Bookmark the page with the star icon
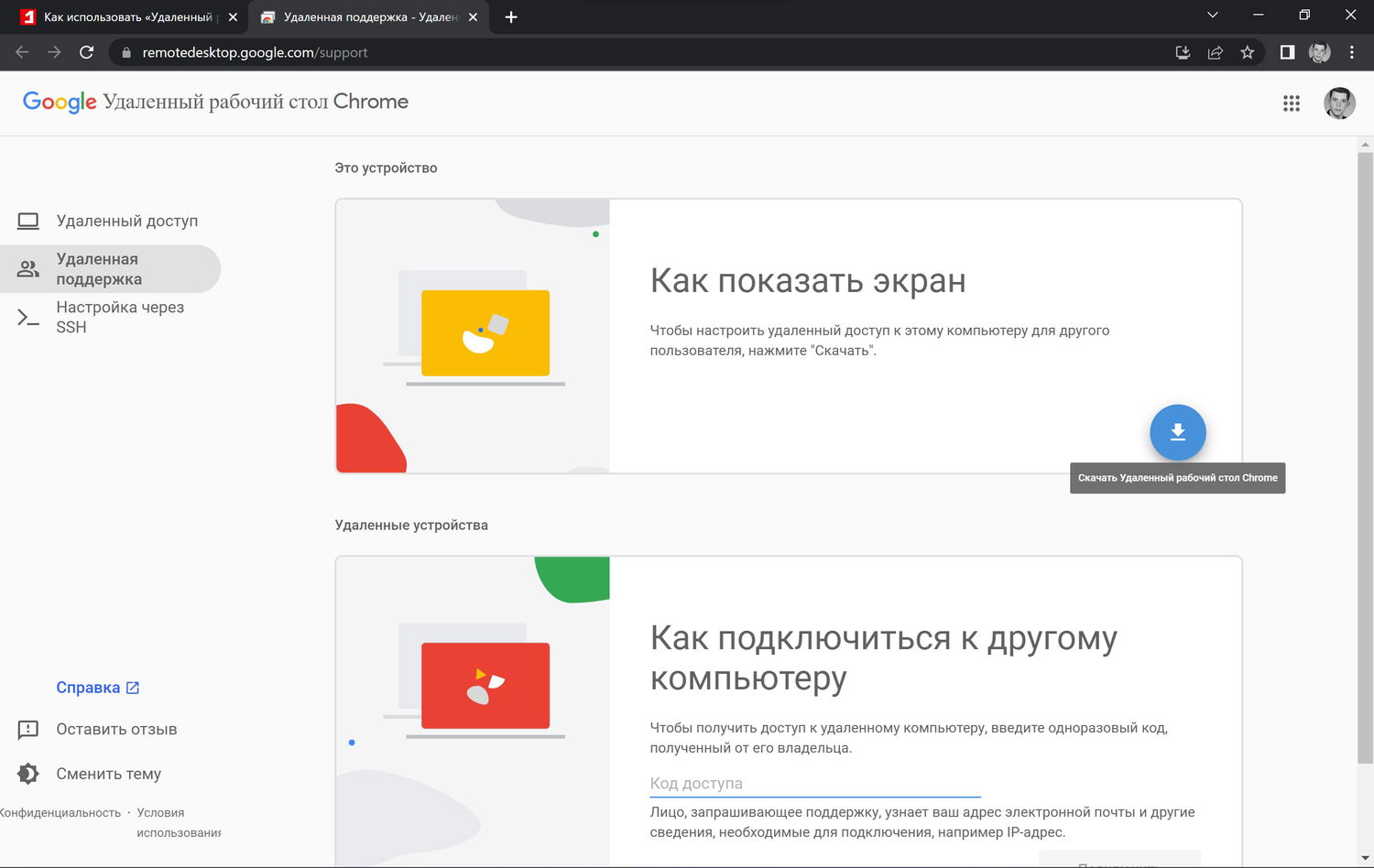The width and height of the screenshot is (1374, 868). [x=1248, y=52]
